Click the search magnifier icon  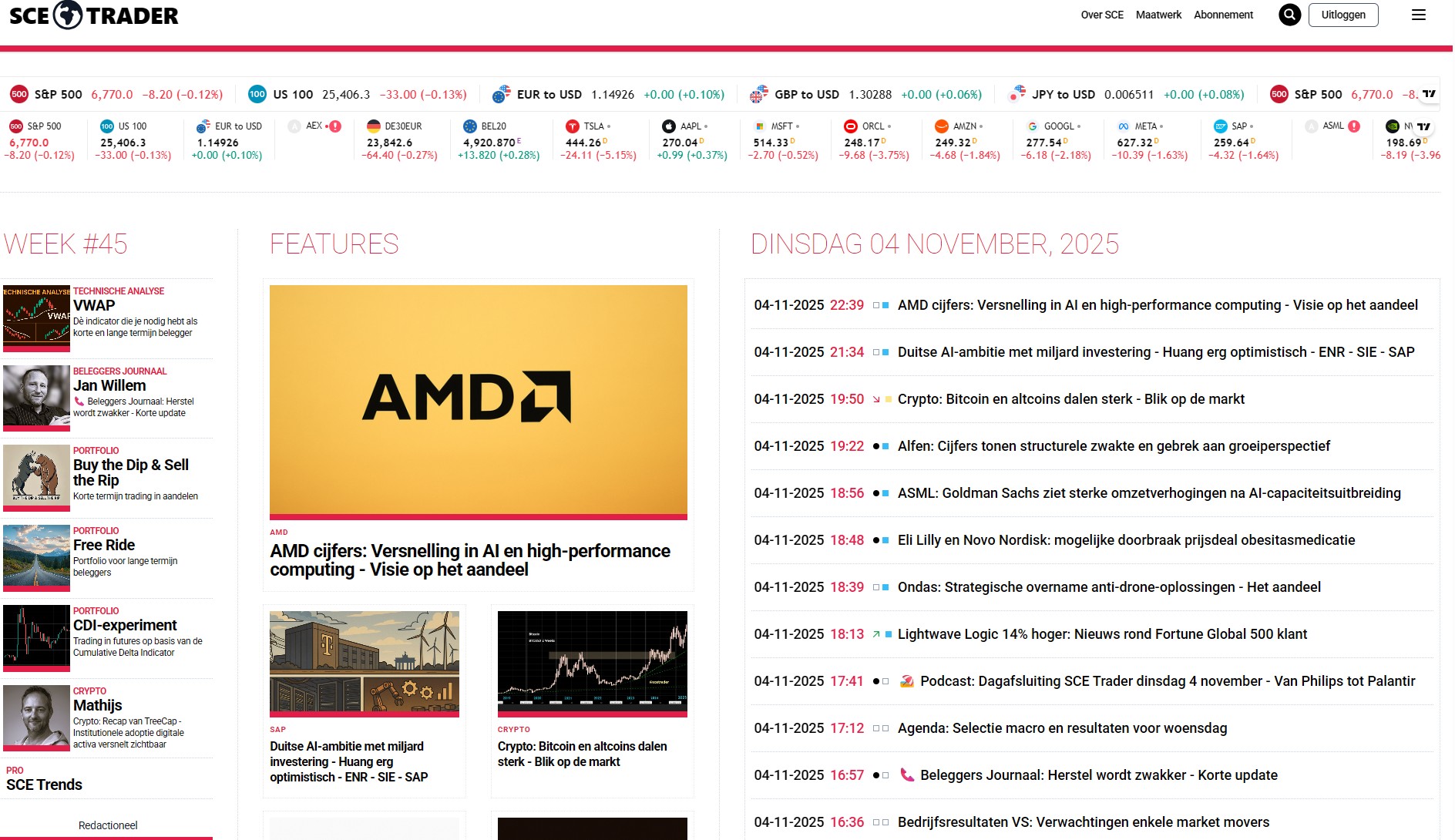point(1289,15)
